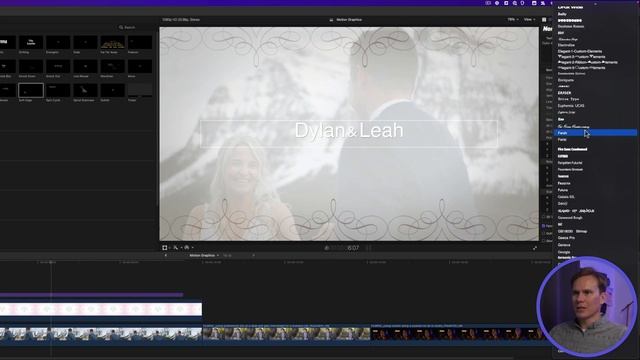Select Founders Grotesk font entry
This screenshot has width=640, height=360.
[x=570, y=169]
